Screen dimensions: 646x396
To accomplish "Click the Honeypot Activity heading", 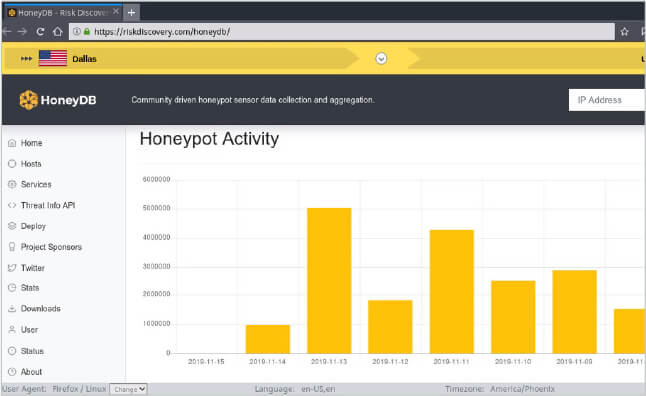I will pyautogui.click(x=209, y=139).
